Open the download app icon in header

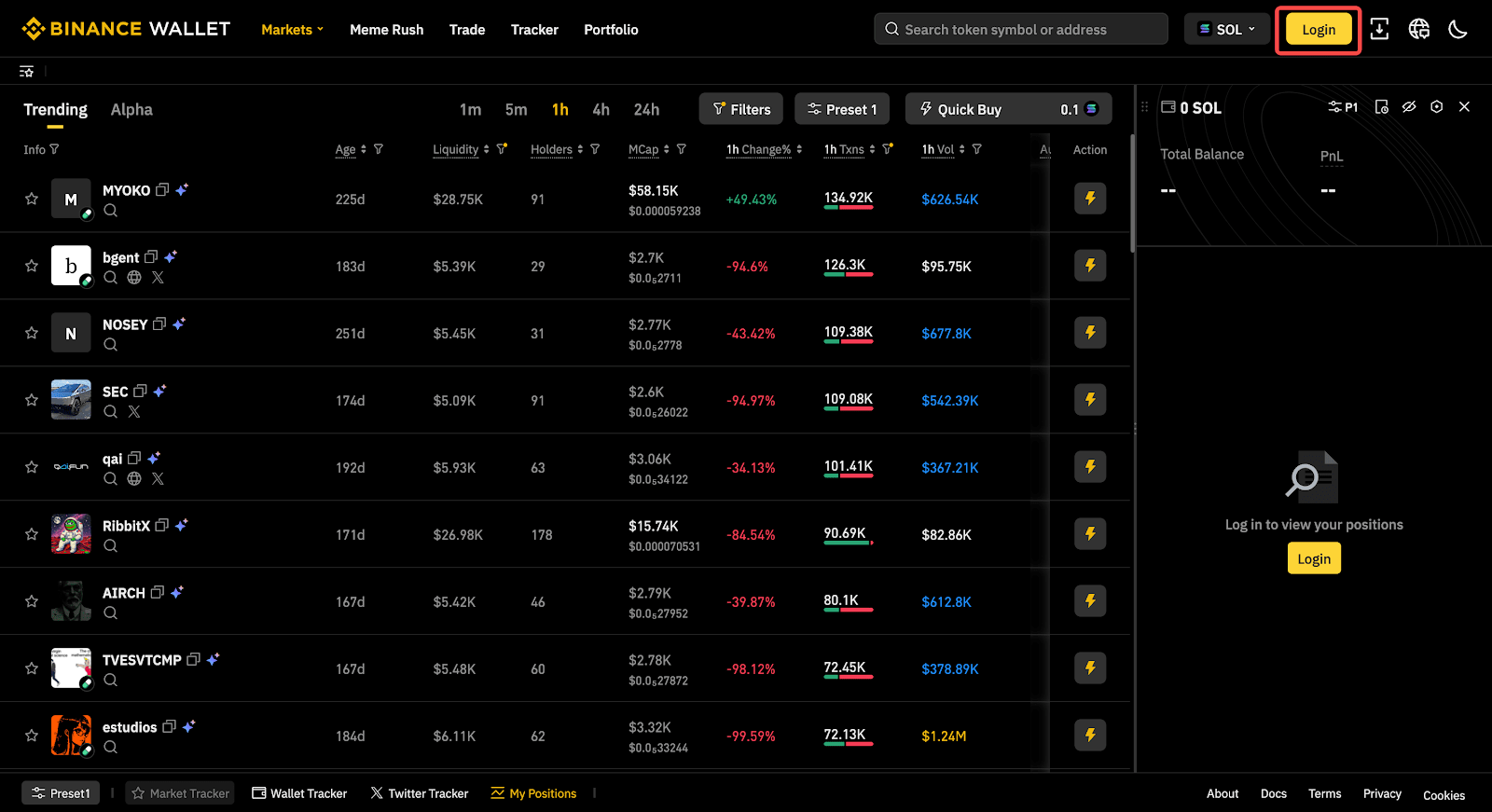coord(1379,29)
